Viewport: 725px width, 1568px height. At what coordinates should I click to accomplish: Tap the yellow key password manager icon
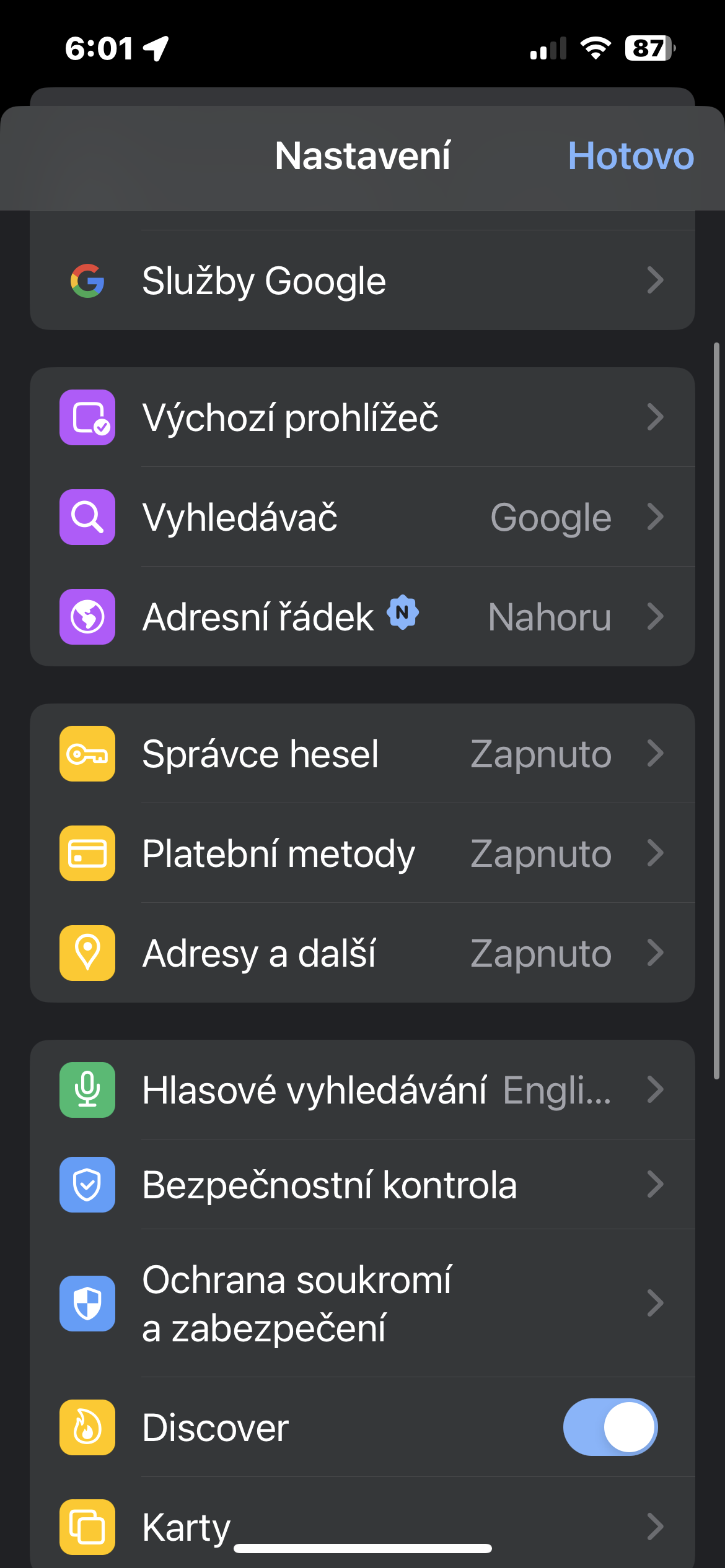pyautogui.click(x=87, y=754)
